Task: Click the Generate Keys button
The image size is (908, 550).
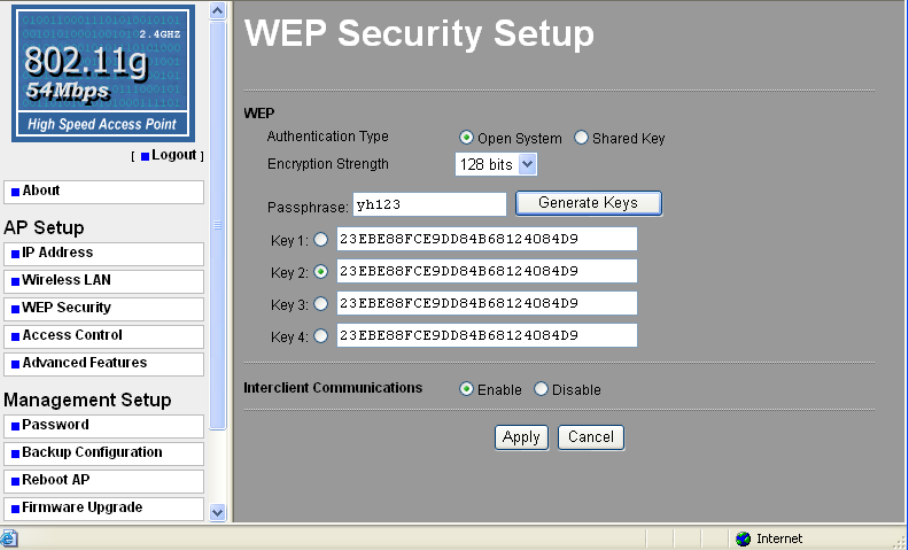Action: point(588,203)
